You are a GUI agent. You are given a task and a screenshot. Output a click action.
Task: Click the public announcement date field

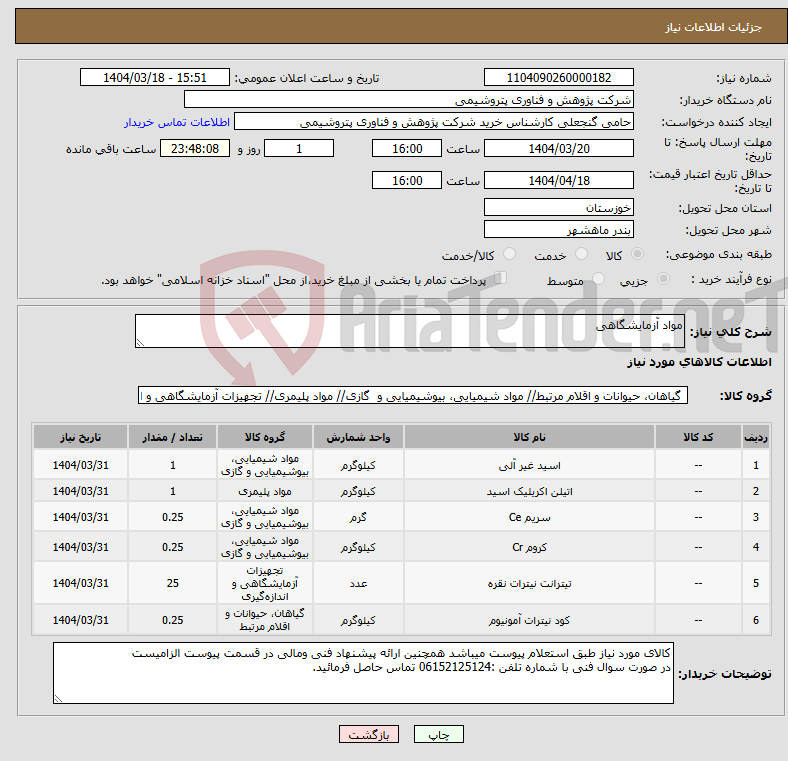tap(155, 78)
